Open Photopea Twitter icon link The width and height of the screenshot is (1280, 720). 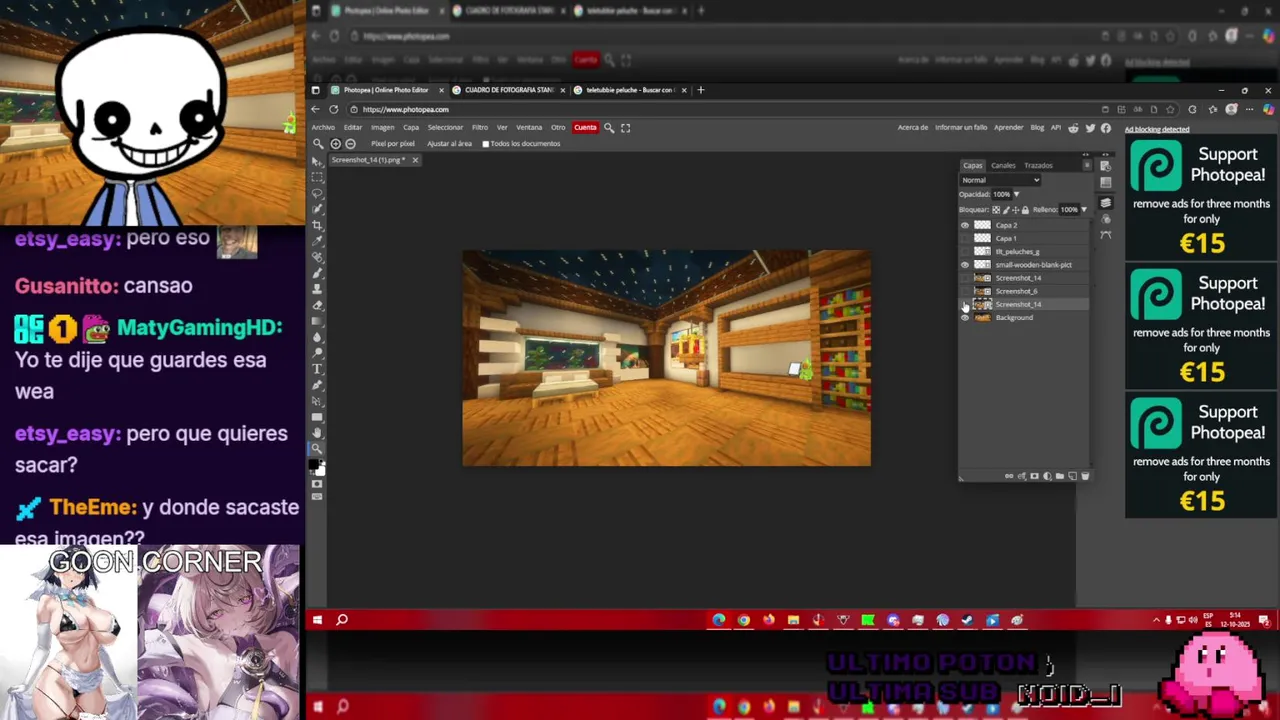(x=1089, y=127)
